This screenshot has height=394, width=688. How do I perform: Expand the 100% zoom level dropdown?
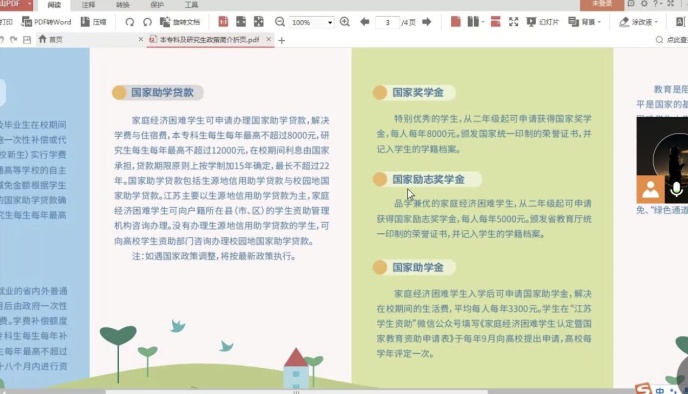[330, 22]
